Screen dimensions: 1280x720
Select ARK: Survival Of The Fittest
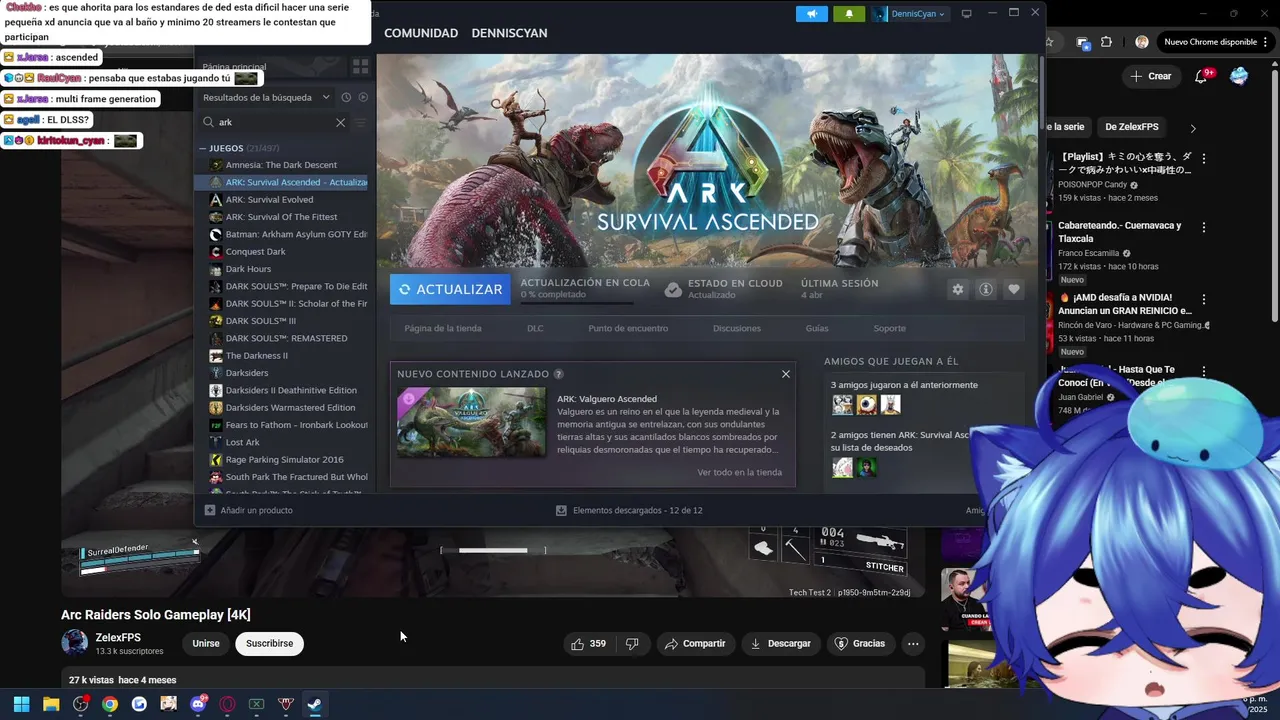point(281,217)
